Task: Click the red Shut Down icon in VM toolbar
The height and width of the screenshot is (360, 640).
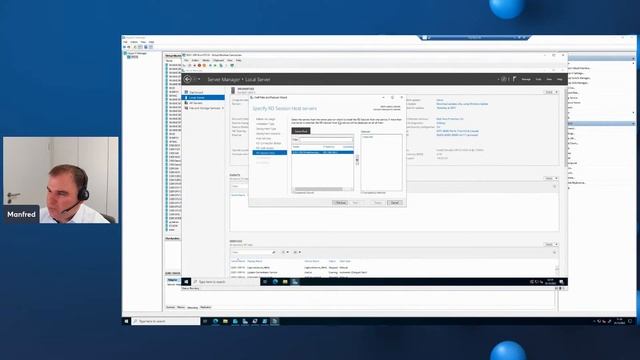Action: click(x=199, y=65)
